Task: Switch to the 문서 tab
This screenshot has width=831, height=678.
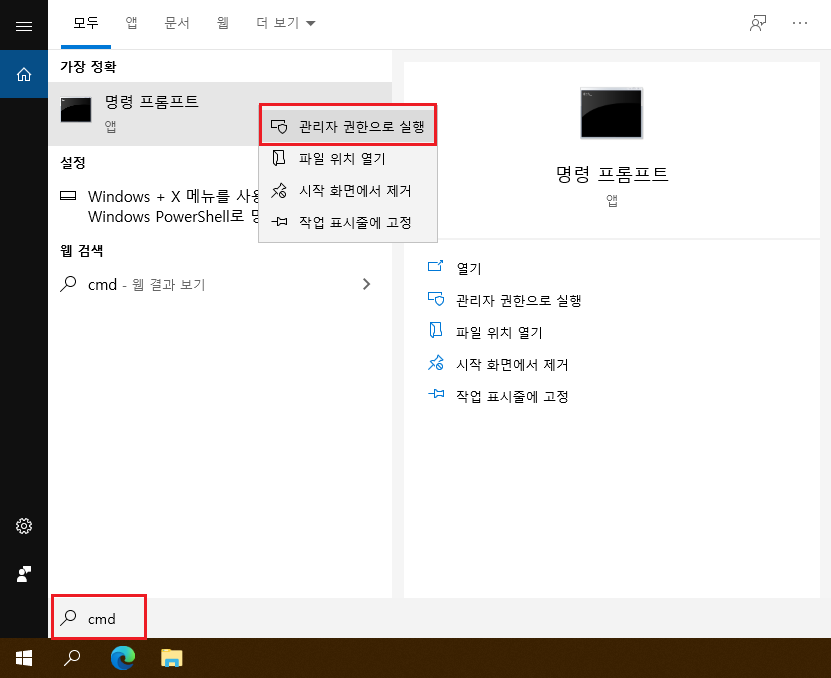Action: point(177,23)
